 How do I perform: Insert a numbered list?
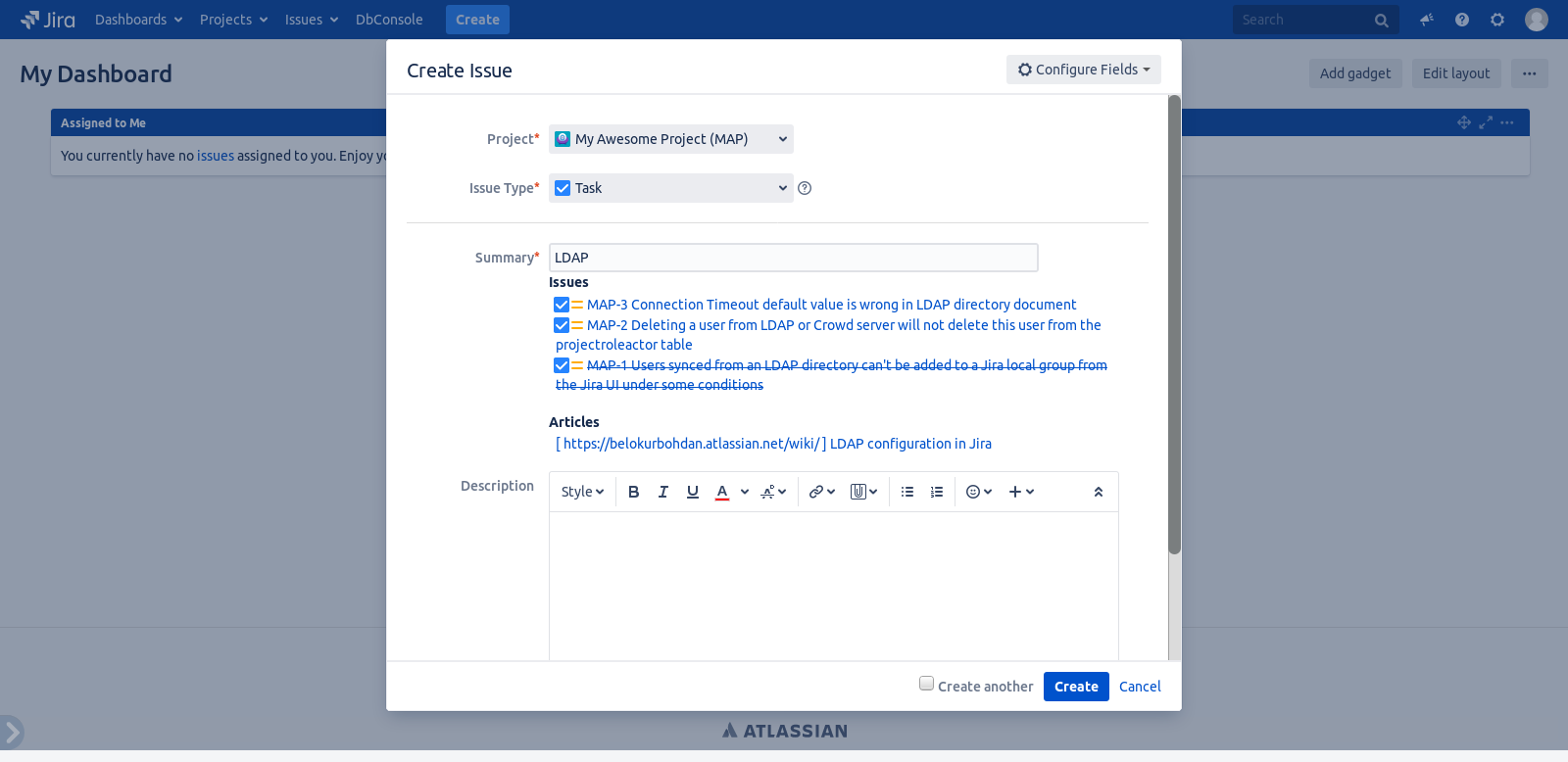point(937,492)
